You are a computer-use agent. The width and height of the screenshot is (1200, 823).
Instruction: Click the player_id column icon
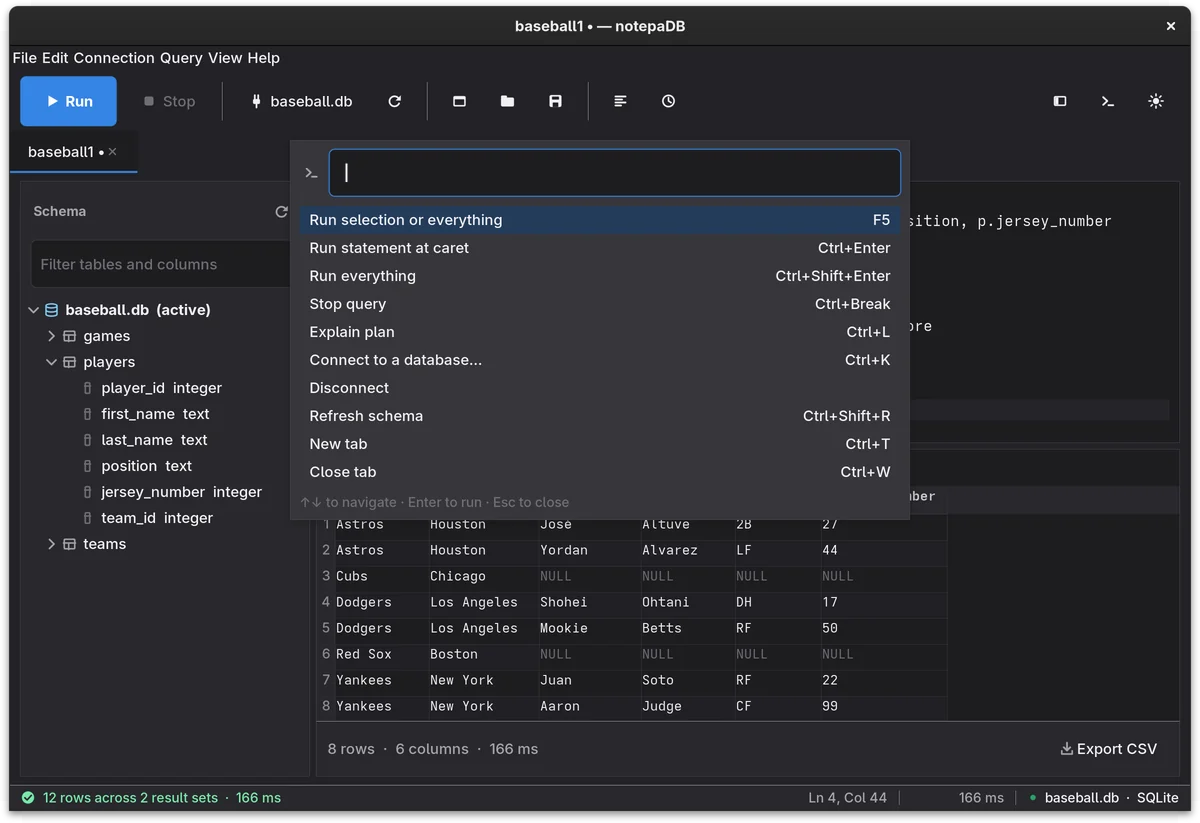pyautogui.click(x=88, y=388)
